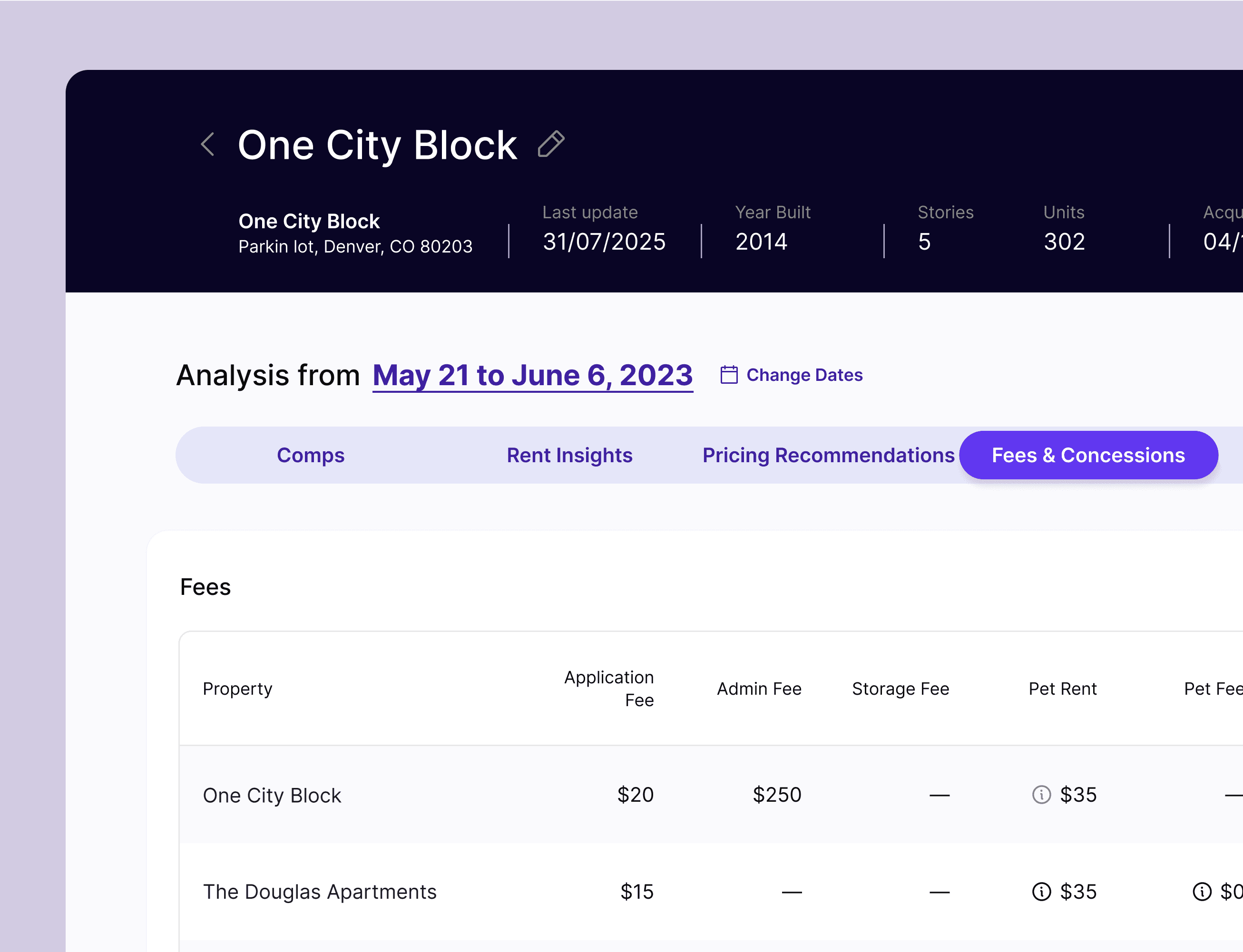The width and height of the screenshot is (1243, 952).
Task: Click the $15 application fee cell
Action: click(x=636, y=891)
